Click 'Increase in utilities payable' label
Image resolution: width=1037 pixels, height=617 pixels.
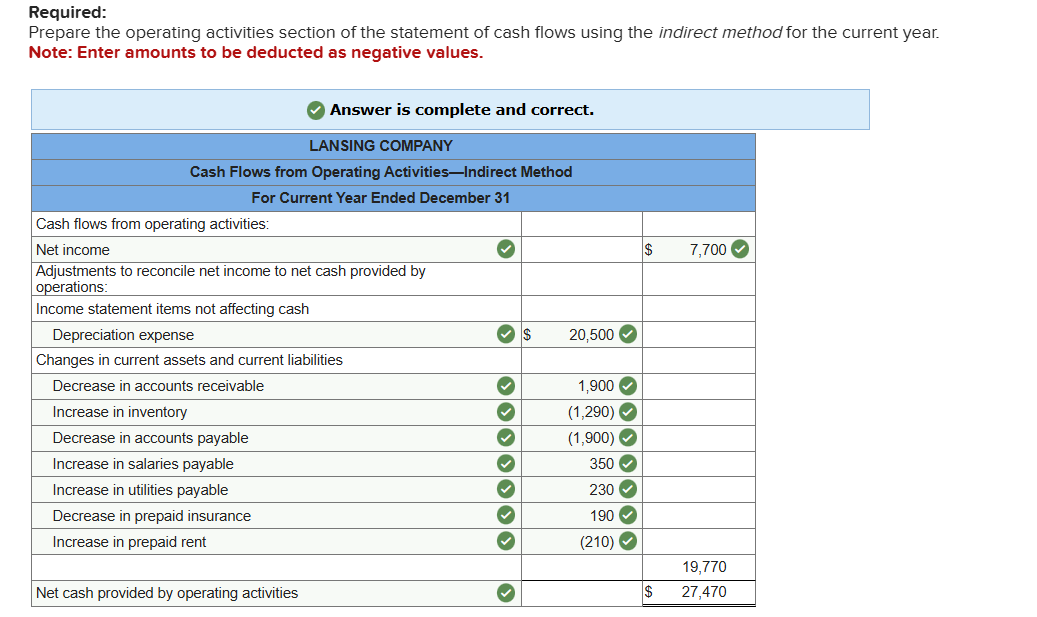140,490
